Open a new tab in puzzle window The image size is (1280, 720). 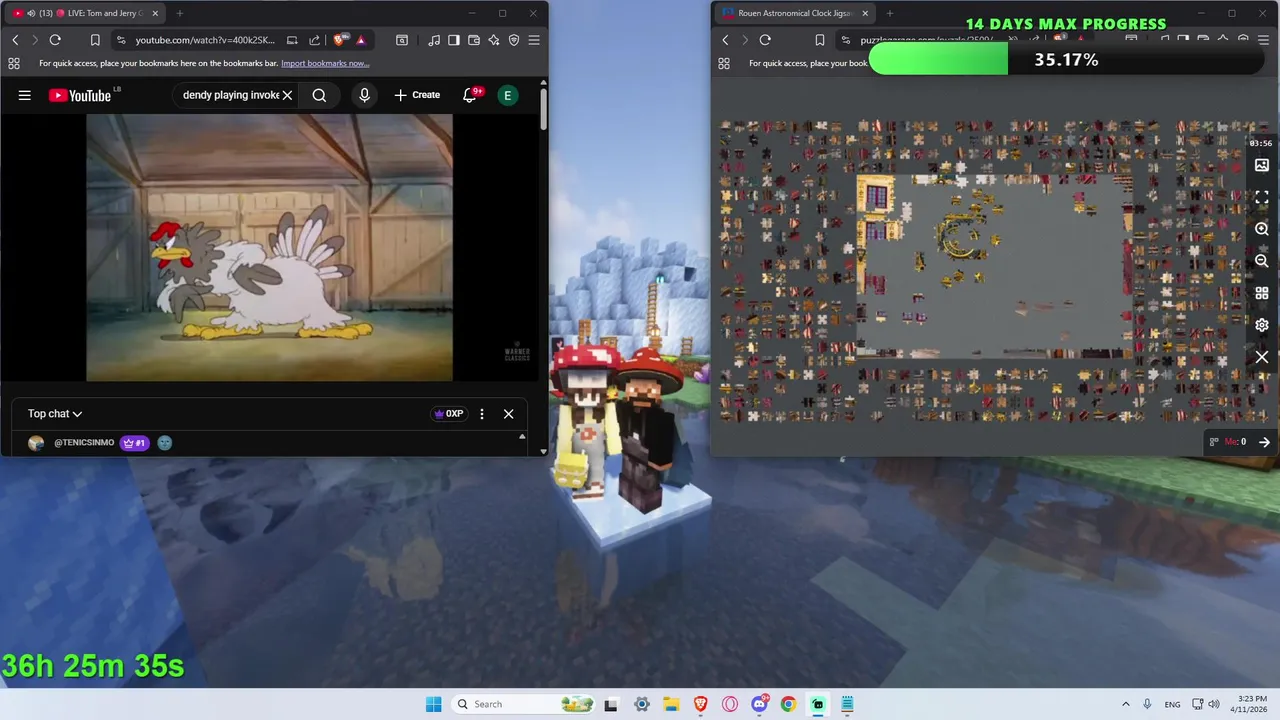pos(890,13)
